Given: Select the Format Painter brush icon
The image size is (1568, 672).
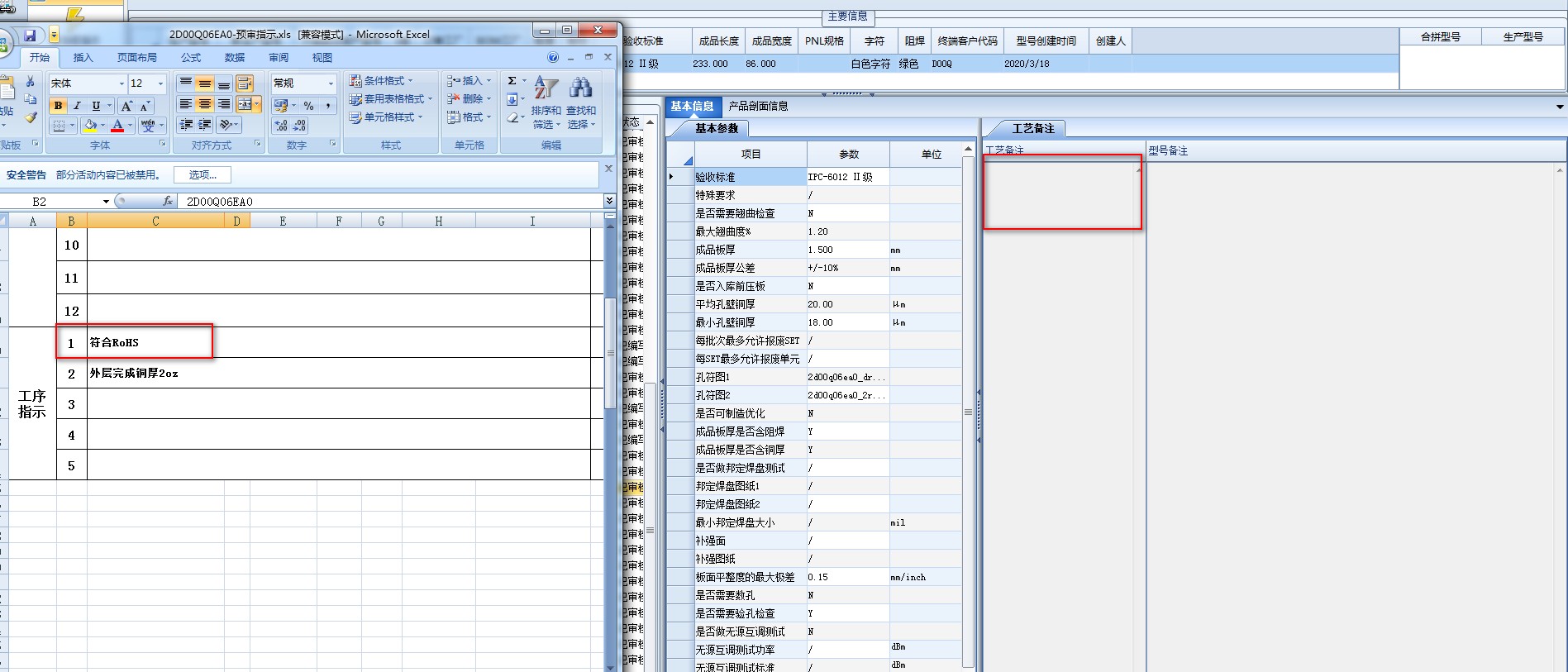Looking at the screenshot, I should (x=31, y=117).
